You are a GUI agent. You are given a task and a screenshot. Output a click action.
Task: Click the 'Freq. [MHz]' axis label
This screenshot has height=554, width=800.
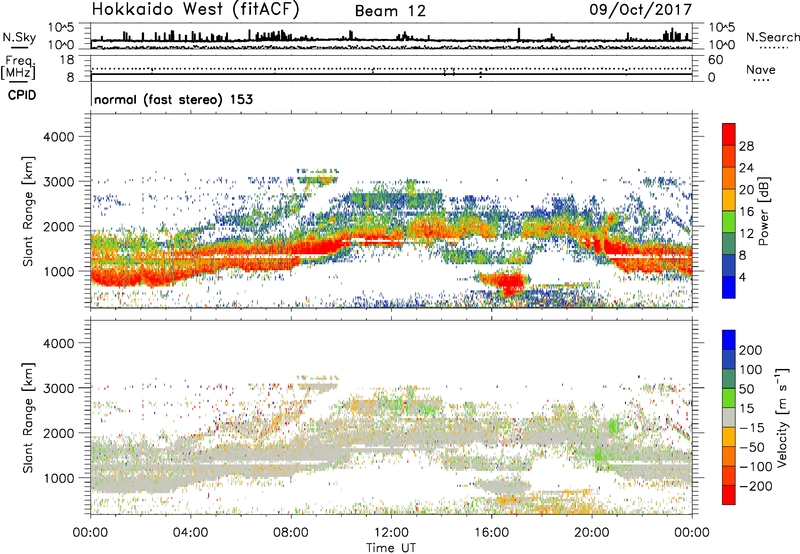point(19,68)
